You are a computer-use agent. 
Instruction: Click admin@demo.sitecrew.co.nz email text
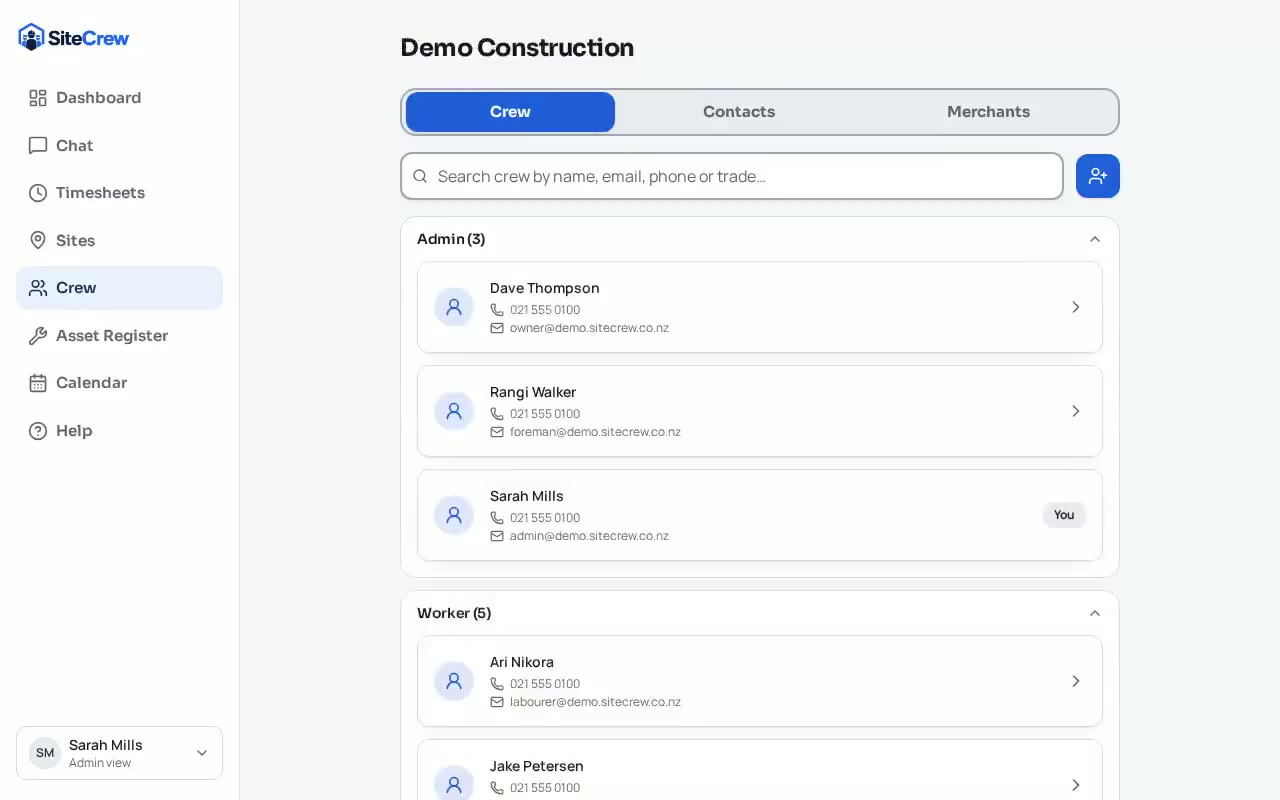pos(589,536)
